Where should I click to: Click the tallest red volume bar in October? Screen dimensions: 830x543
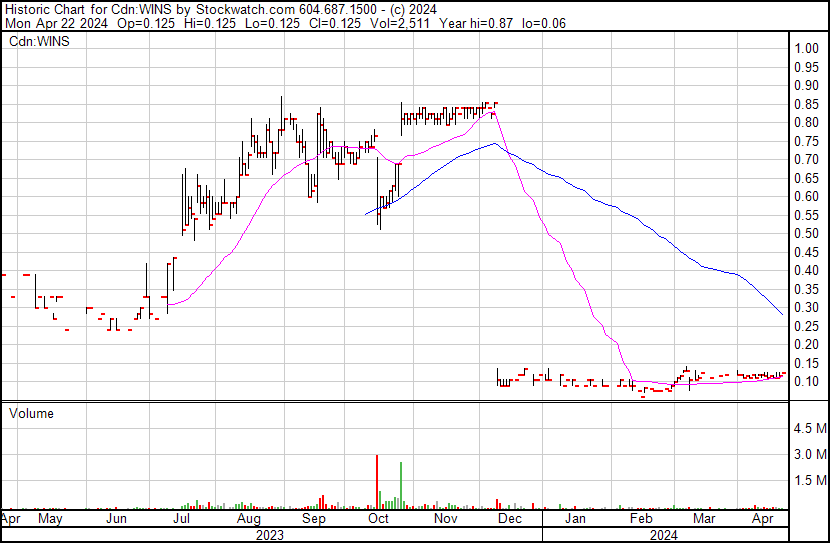[377, 482]
